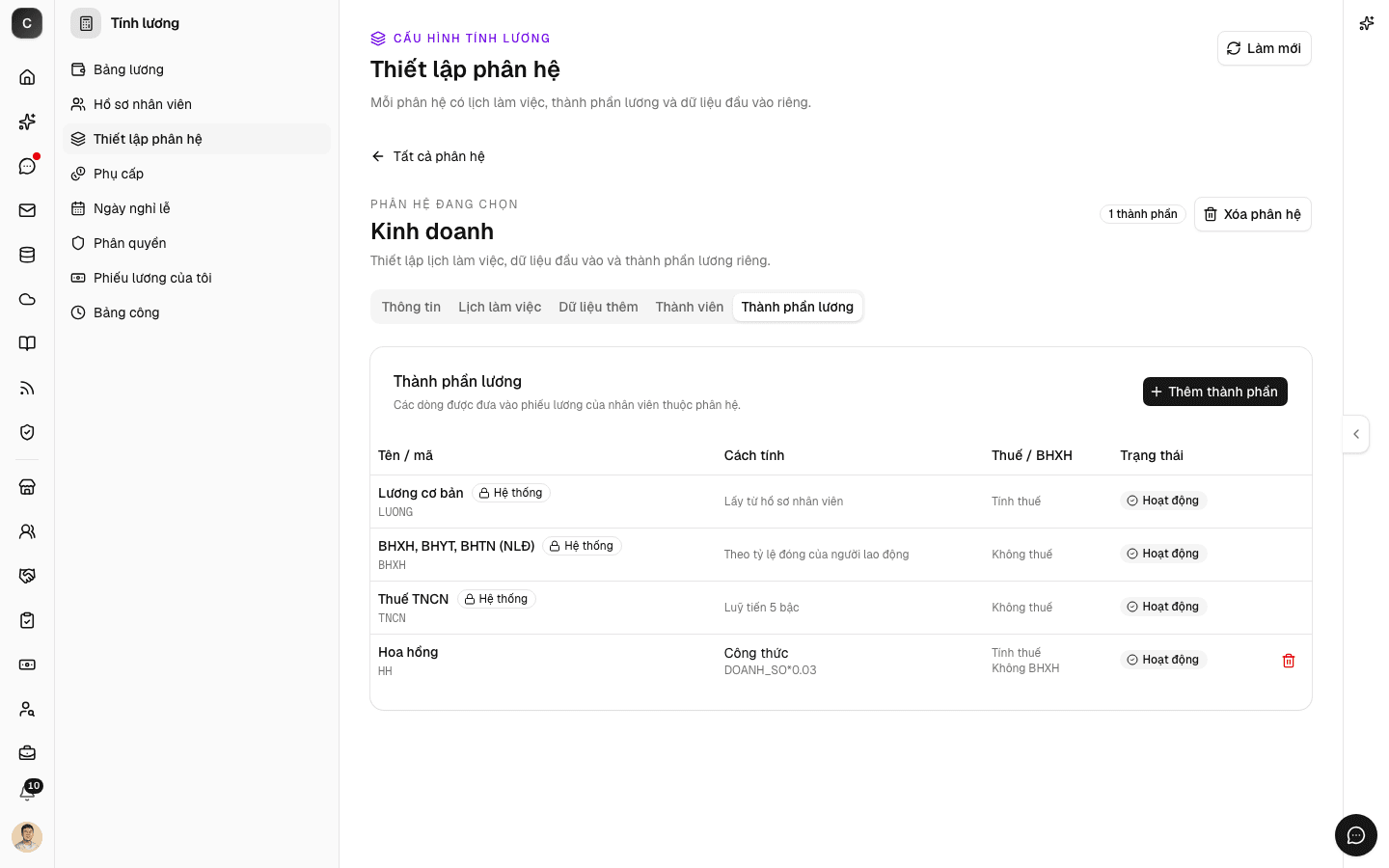Open Phiếu lương của tôi in sidebar

[197, 278]
